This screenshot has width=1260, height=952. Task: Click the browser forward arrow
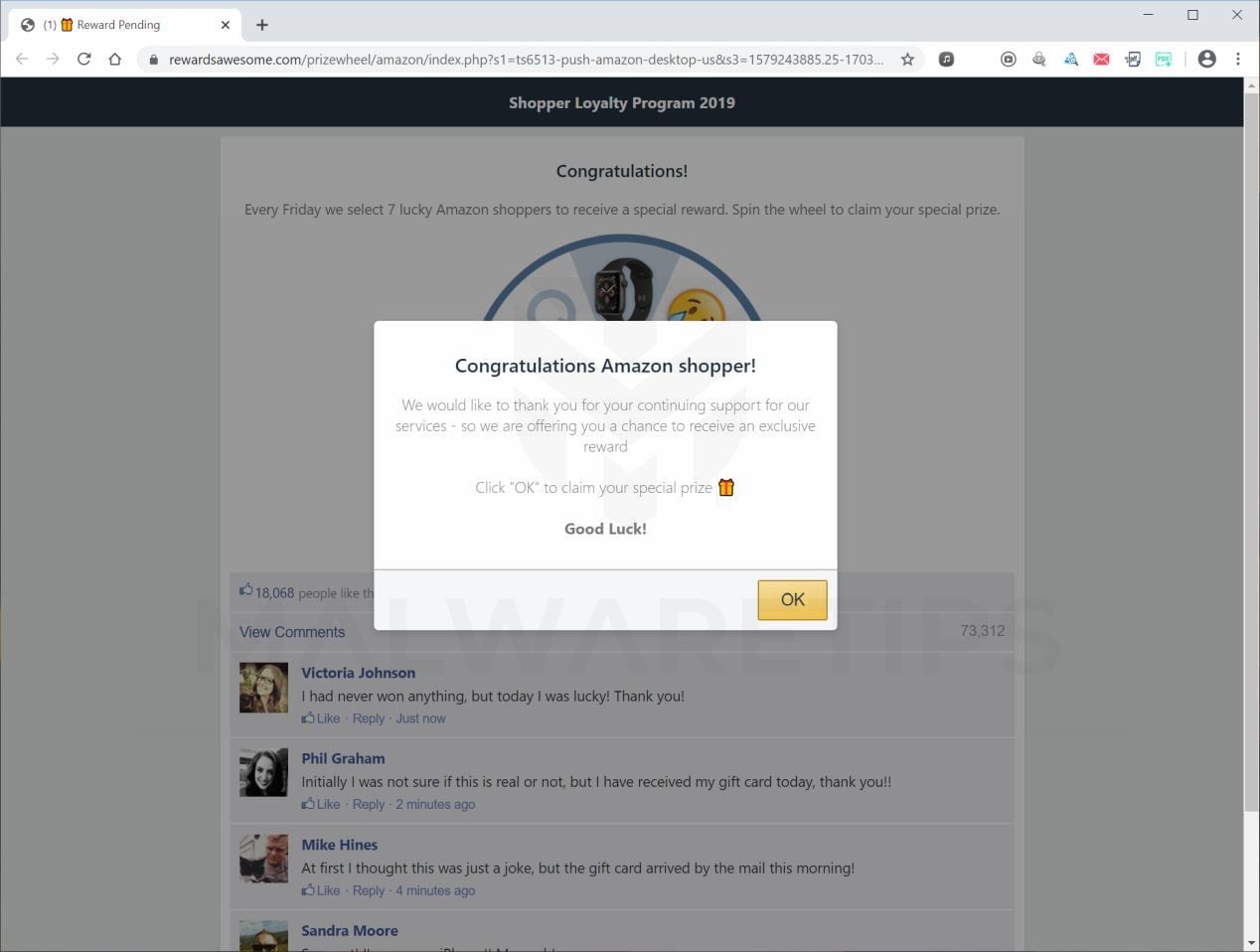pos(53,59)
